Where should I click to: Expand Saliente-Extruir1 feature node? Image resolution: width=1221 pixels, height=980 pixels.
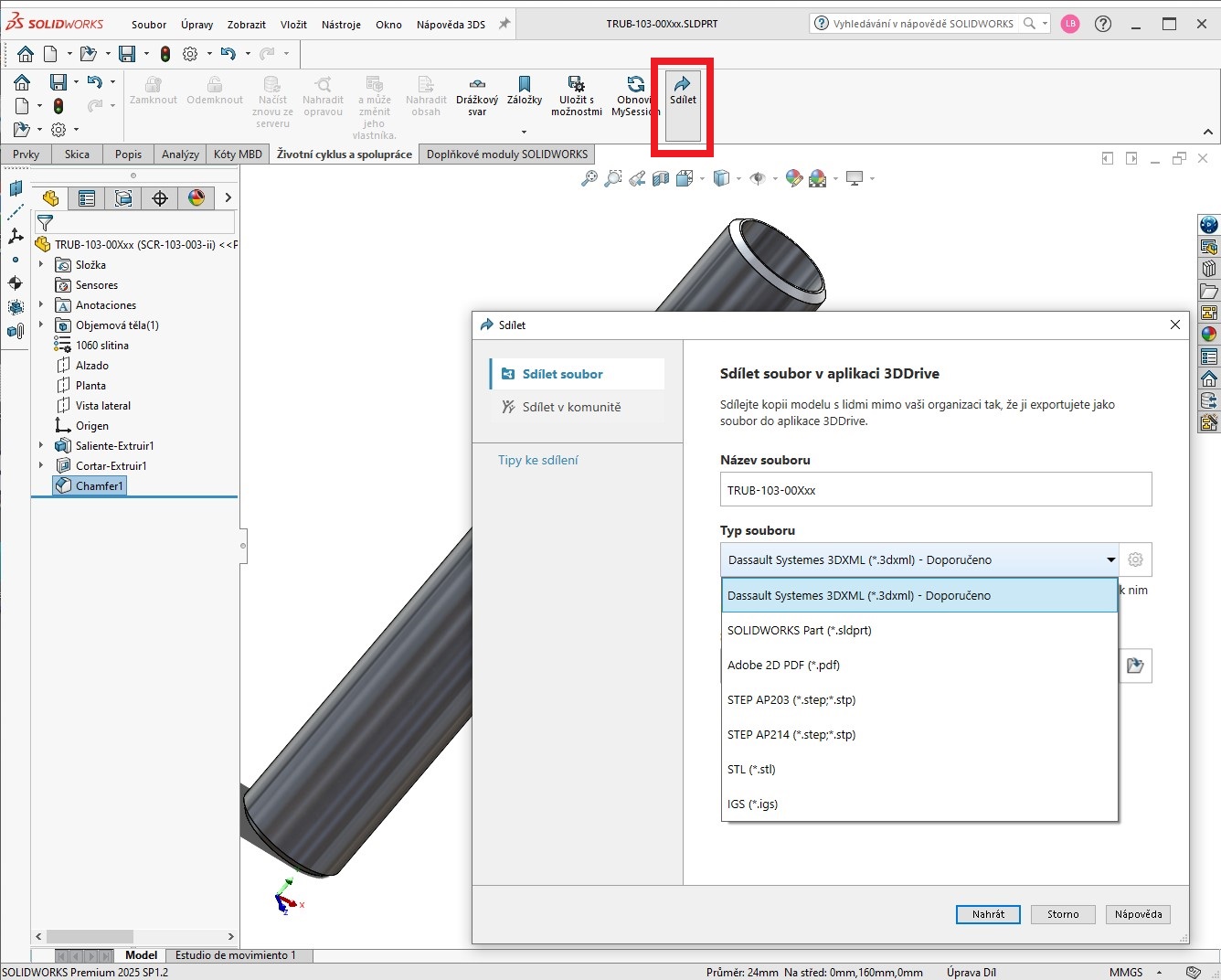tap(40, 445)
